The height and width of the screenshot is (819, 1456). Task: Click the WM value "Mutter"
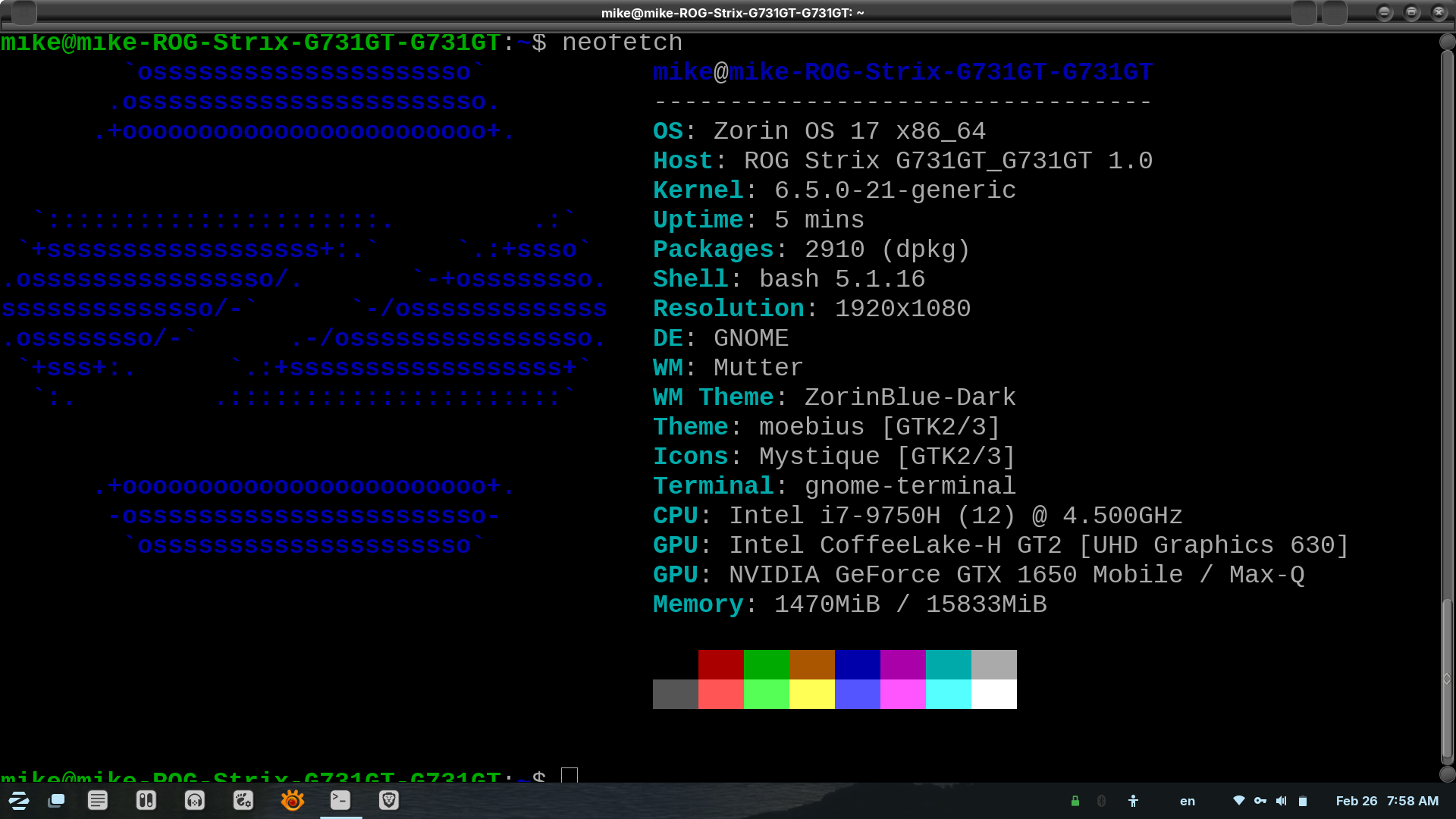(x=759, y=368)
